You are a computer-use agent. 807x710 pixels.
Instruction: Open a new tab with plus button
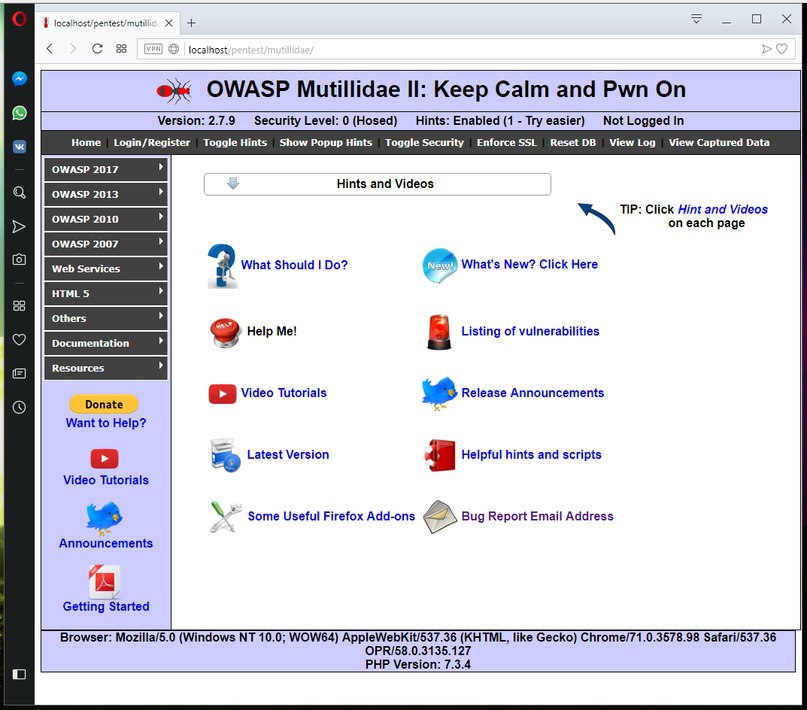(191, 23)
